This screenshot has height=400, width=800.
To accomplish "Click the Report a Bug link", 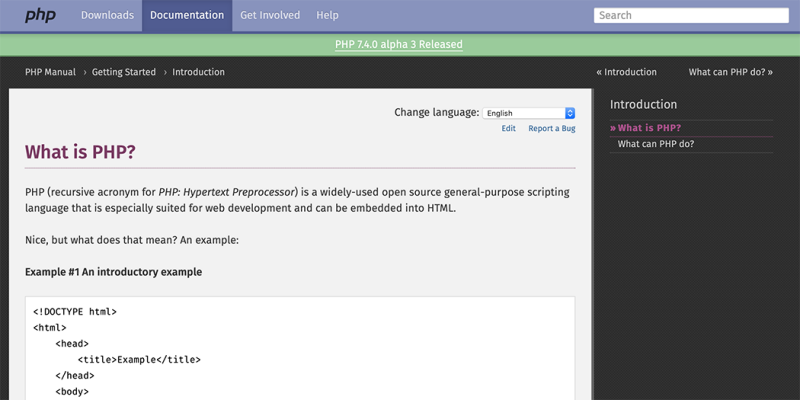I will 552,129.
